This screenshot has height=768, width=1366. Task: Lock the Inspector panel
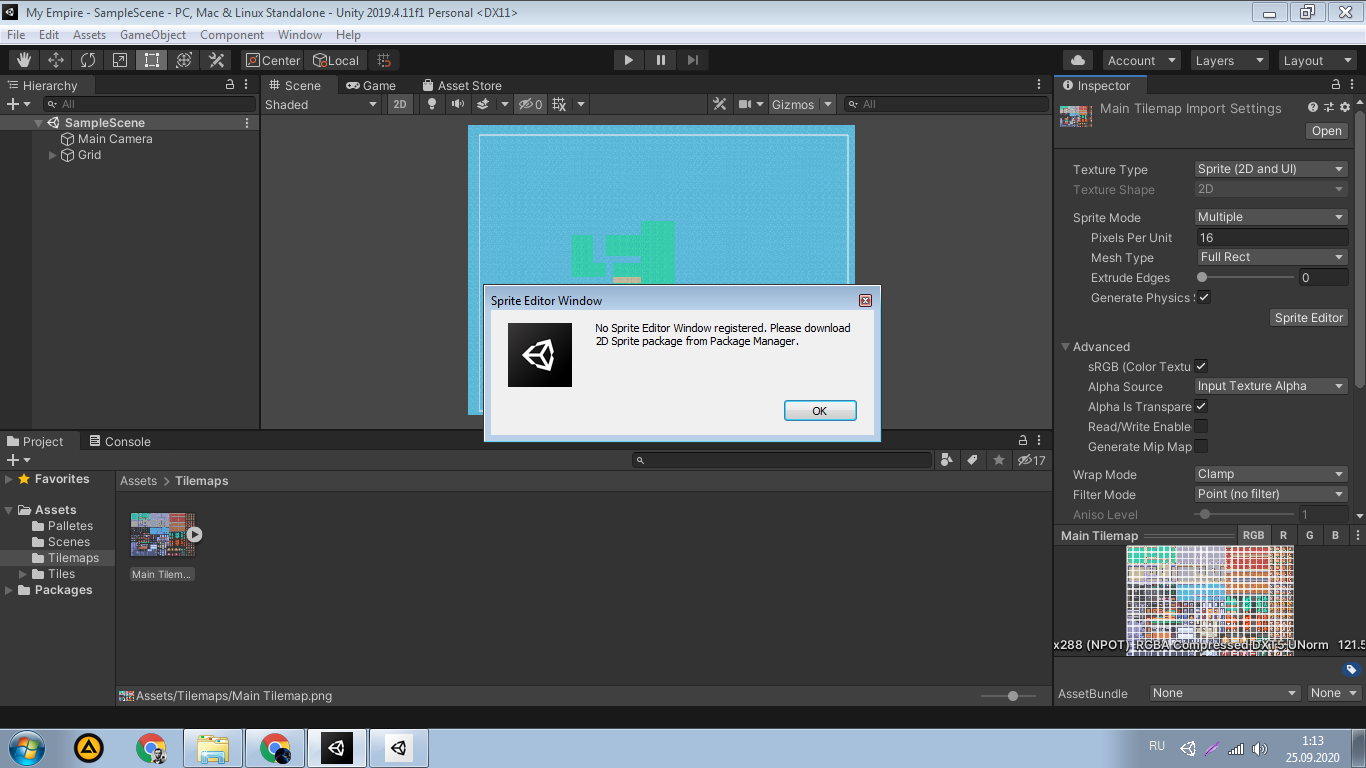pos(1336,85)
